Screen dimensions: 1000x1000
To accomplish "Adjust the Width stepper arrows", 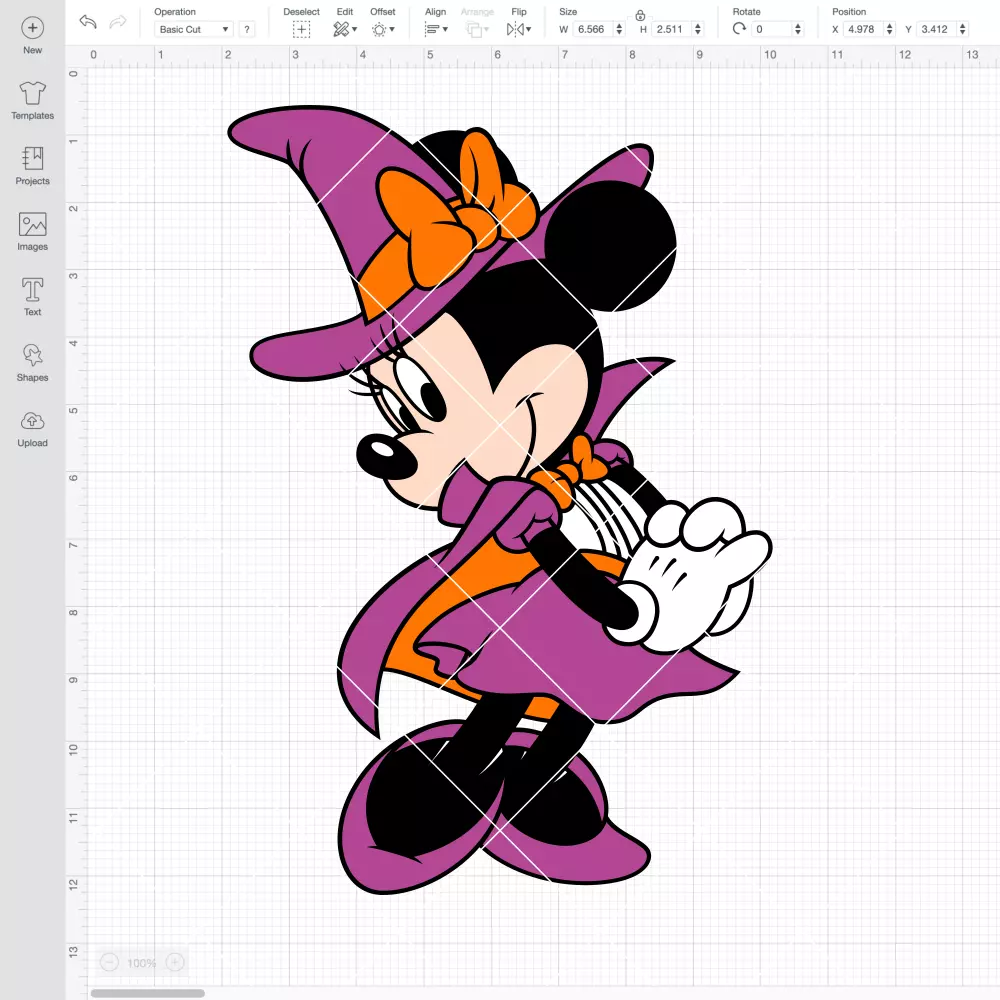I will tap(619, 29).
